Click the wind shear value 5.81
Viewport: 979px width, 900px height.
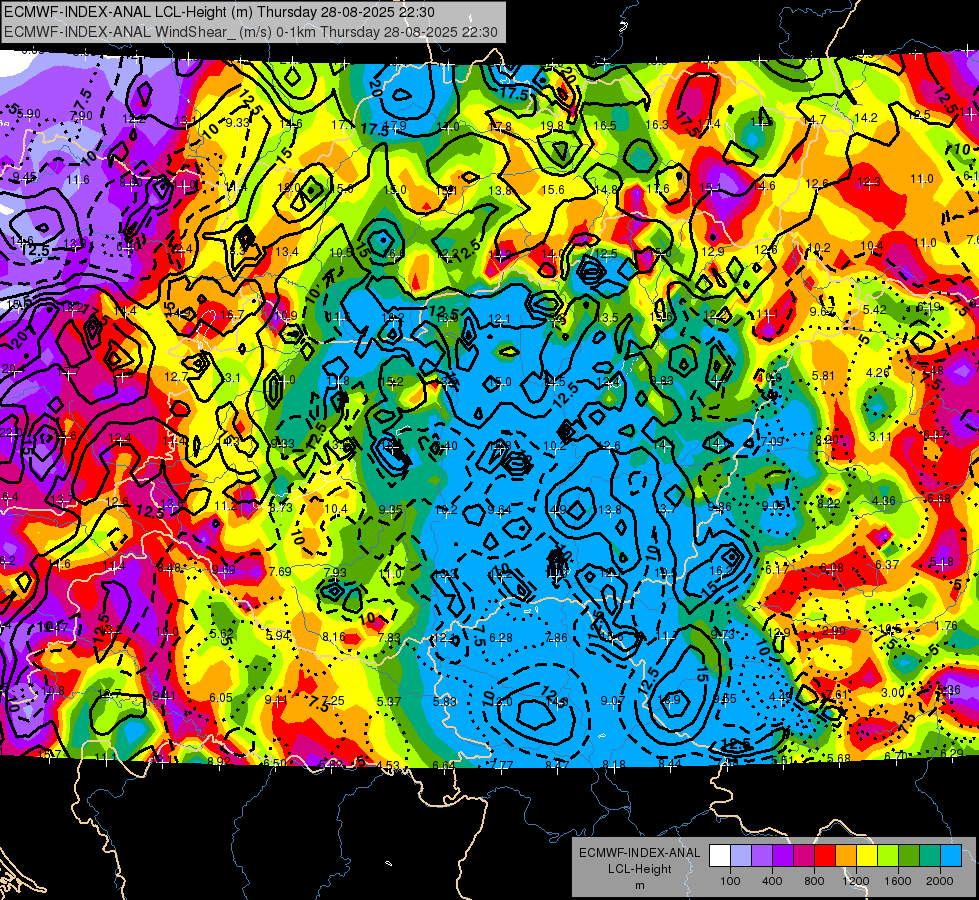coord(823,376)
